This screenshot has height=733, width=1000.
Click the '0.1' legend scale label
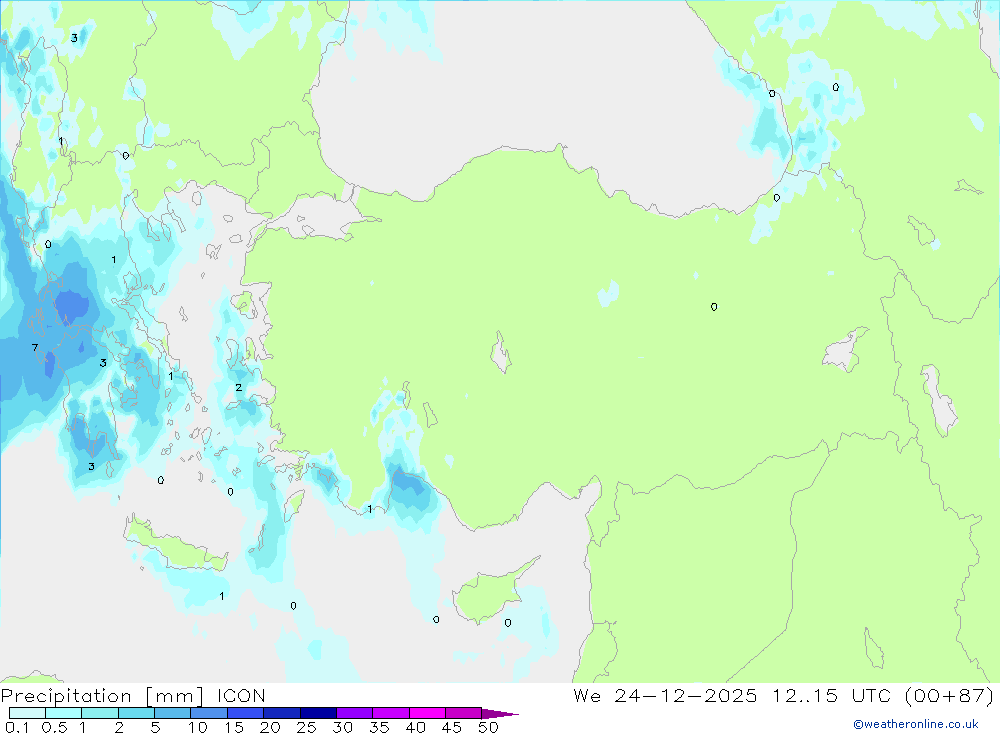click(x=17, y=727)
